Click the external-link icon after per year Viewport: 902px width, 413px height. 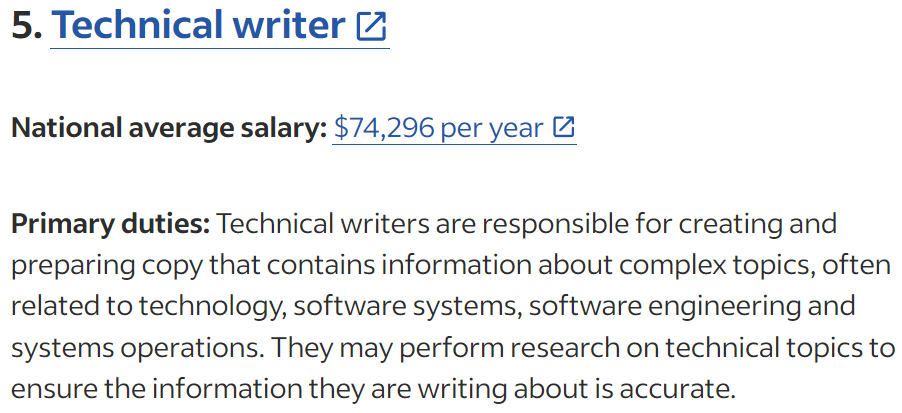tap(564, 127)
